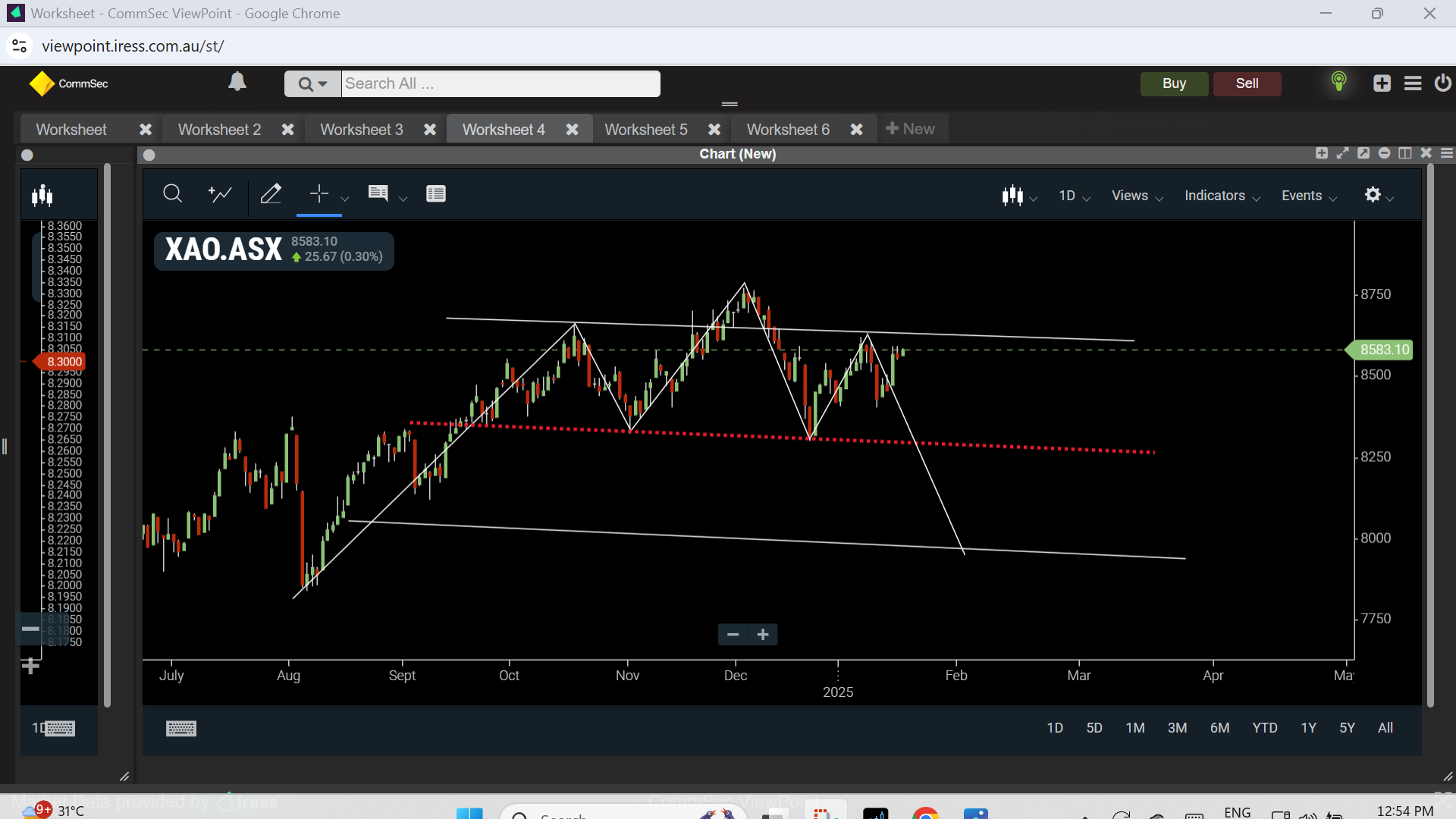Click the left panel minus icon
Viewport: 1456px width, 819px height.
click(x=30, y=629)
